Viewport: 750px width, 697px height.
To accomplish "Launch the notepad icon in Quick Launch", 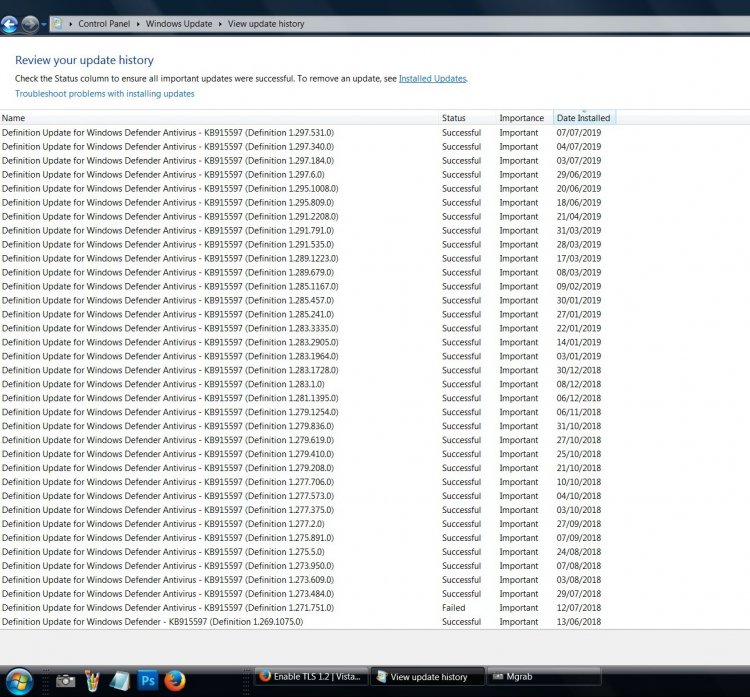I will 120,681.
